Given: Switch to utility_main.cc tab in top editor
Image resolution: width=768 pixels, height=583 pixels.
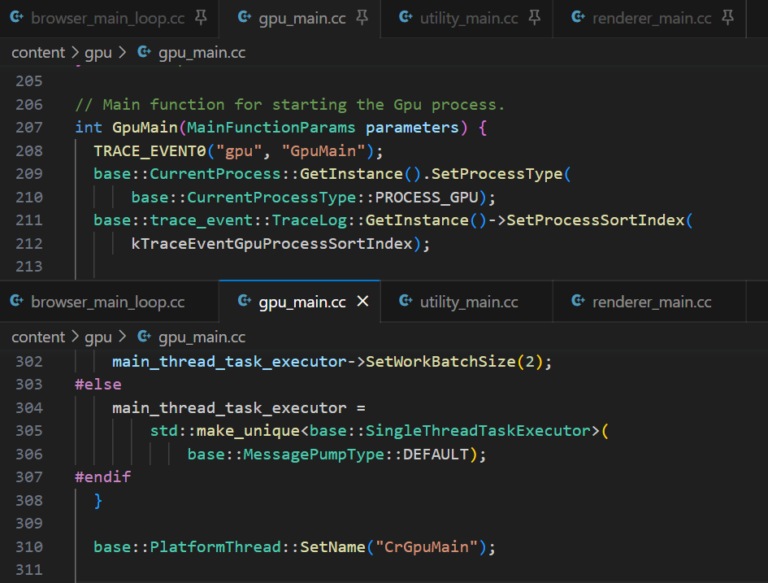Looking at the screenshot, I should click(468, 17).
